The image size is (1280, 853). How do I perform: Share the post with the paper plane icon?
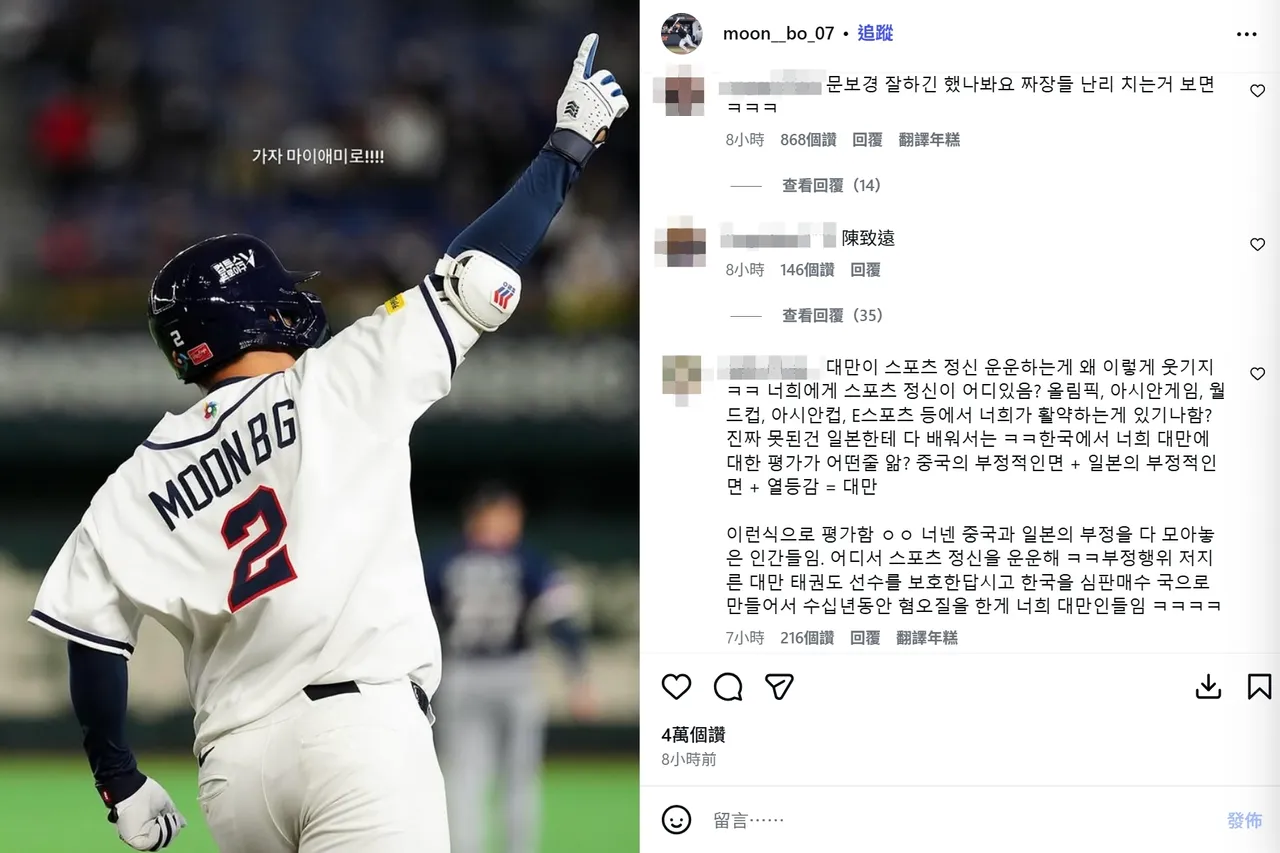tap(779, 687)
